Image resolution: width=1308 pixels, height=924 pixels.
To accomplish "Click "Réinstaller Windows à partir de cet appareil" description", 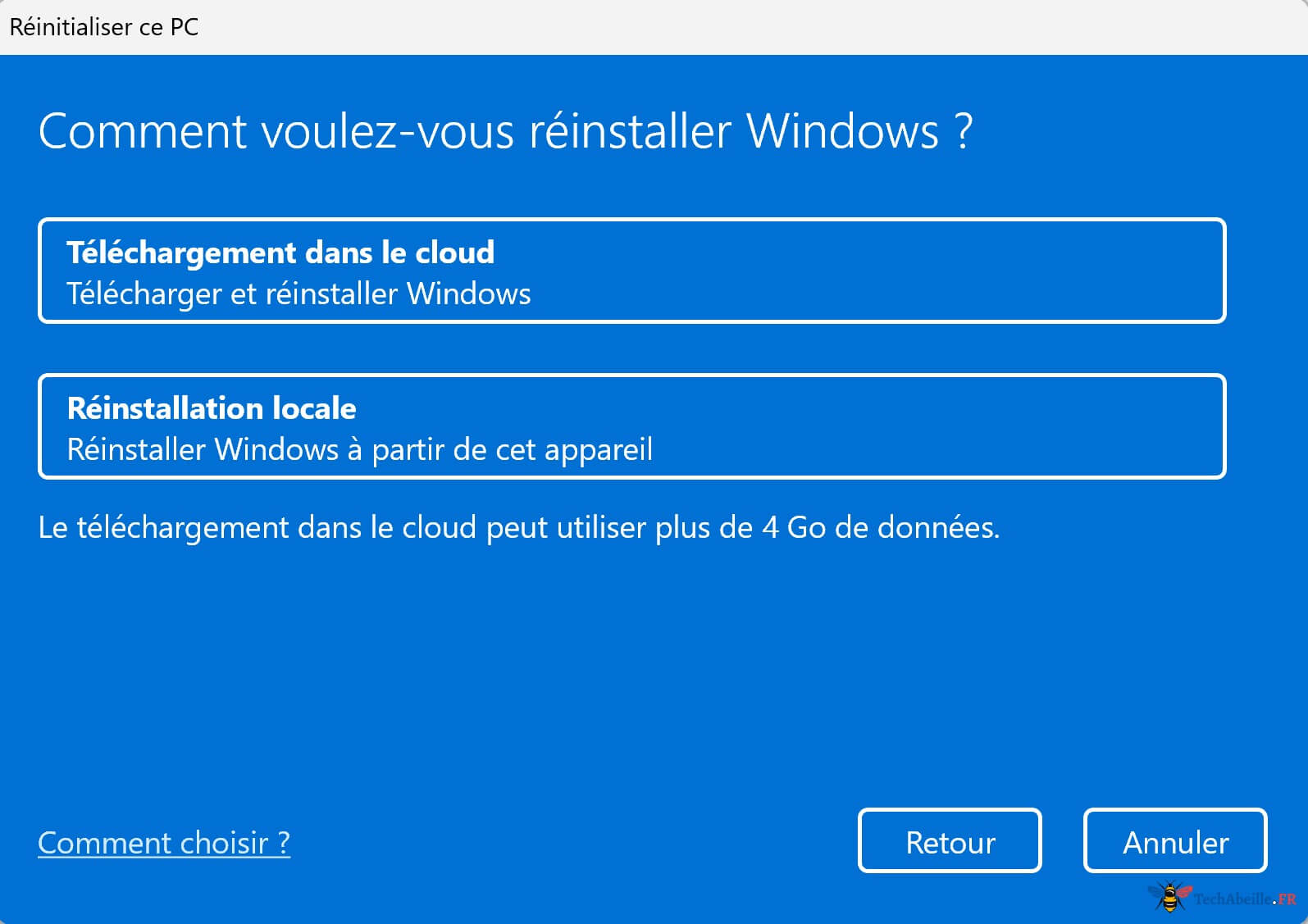I will pyautogui.click(x=359, y=450).
